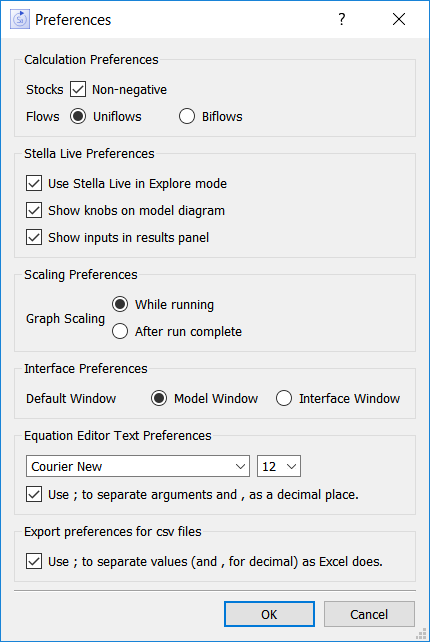Click the resize grip in the dialog corner

tap(421, 633)
